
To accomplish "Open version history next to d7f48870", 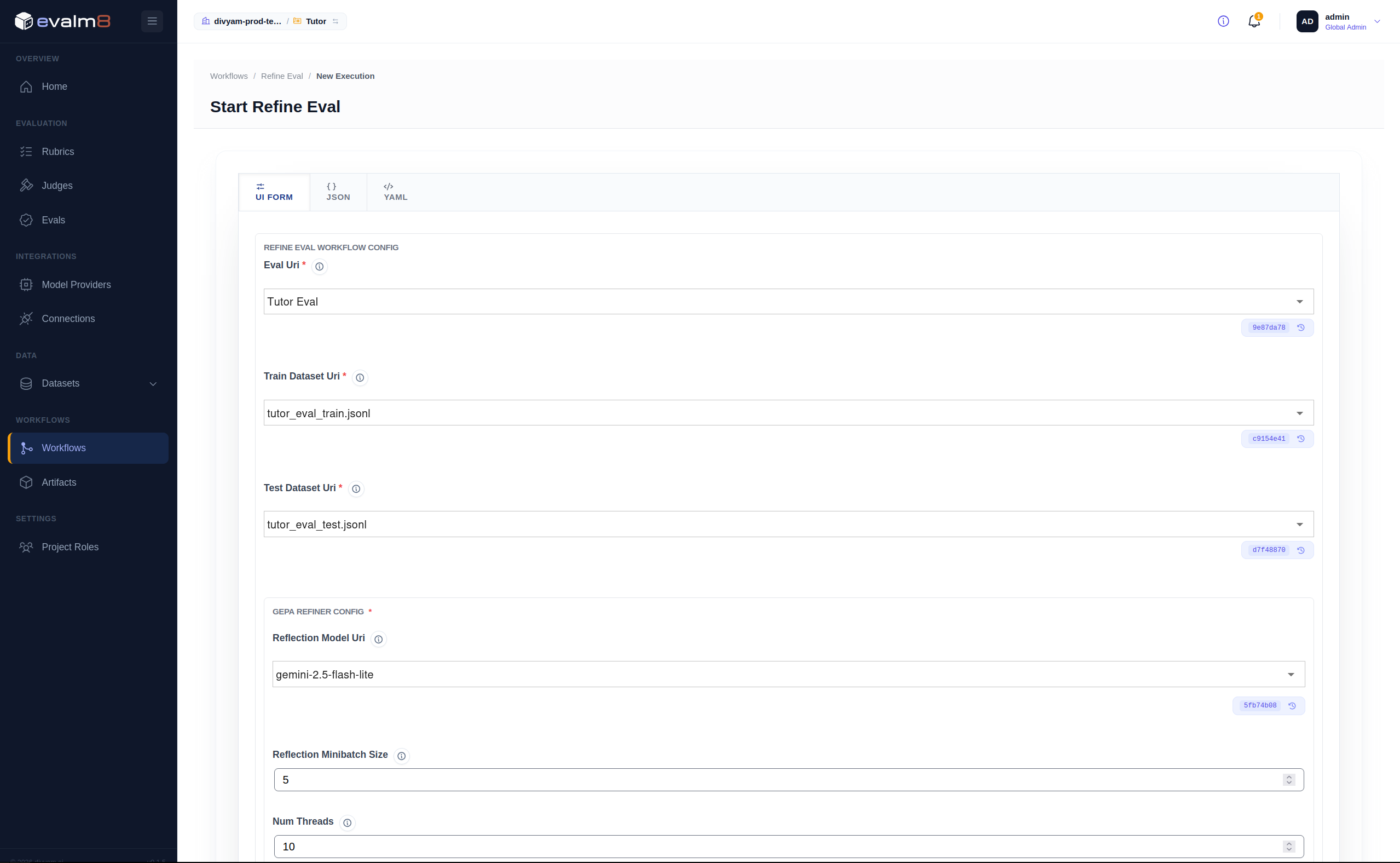I will [1301, 550].
